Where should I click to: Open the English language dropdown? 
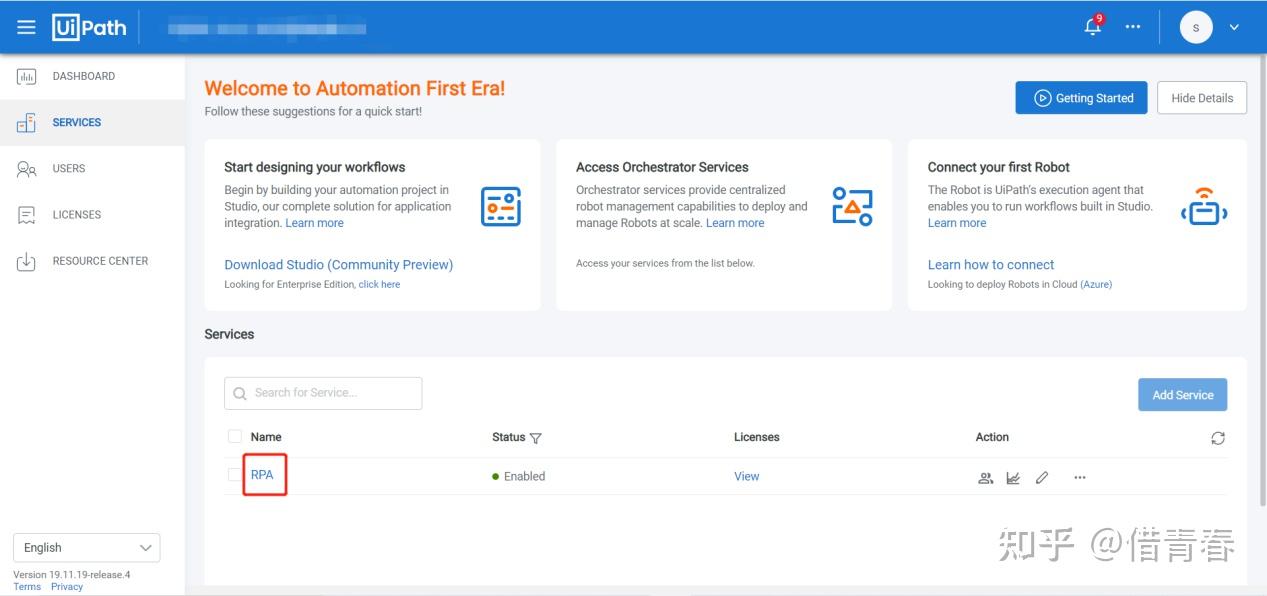(87, 548)
